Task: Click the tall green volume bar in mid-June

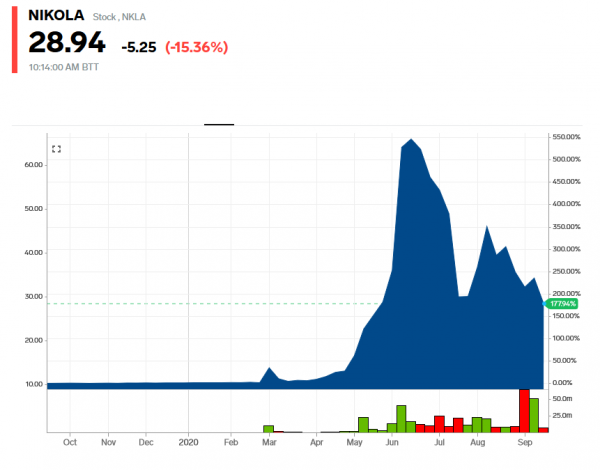Action: (401, 419)
